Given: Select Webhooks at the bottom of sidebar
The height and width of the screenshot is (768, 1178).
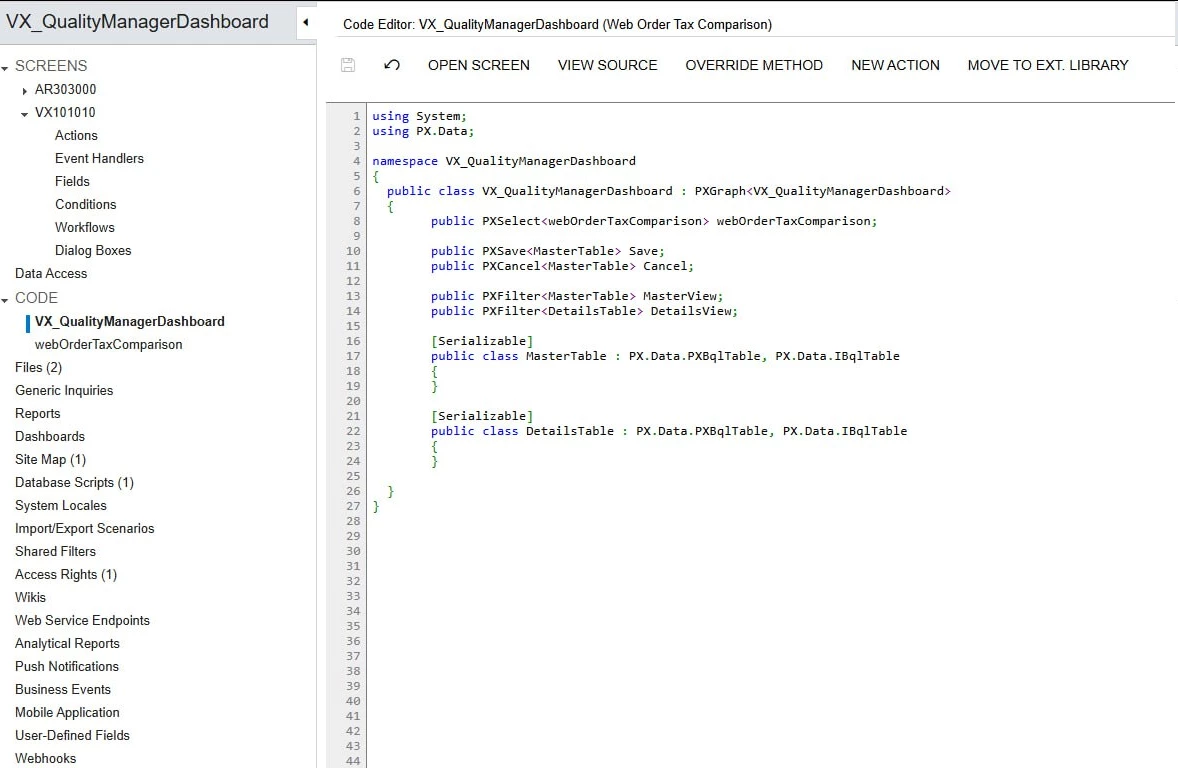Looking at the screenshot, I should pyautogui.click(x=45, y=758).
